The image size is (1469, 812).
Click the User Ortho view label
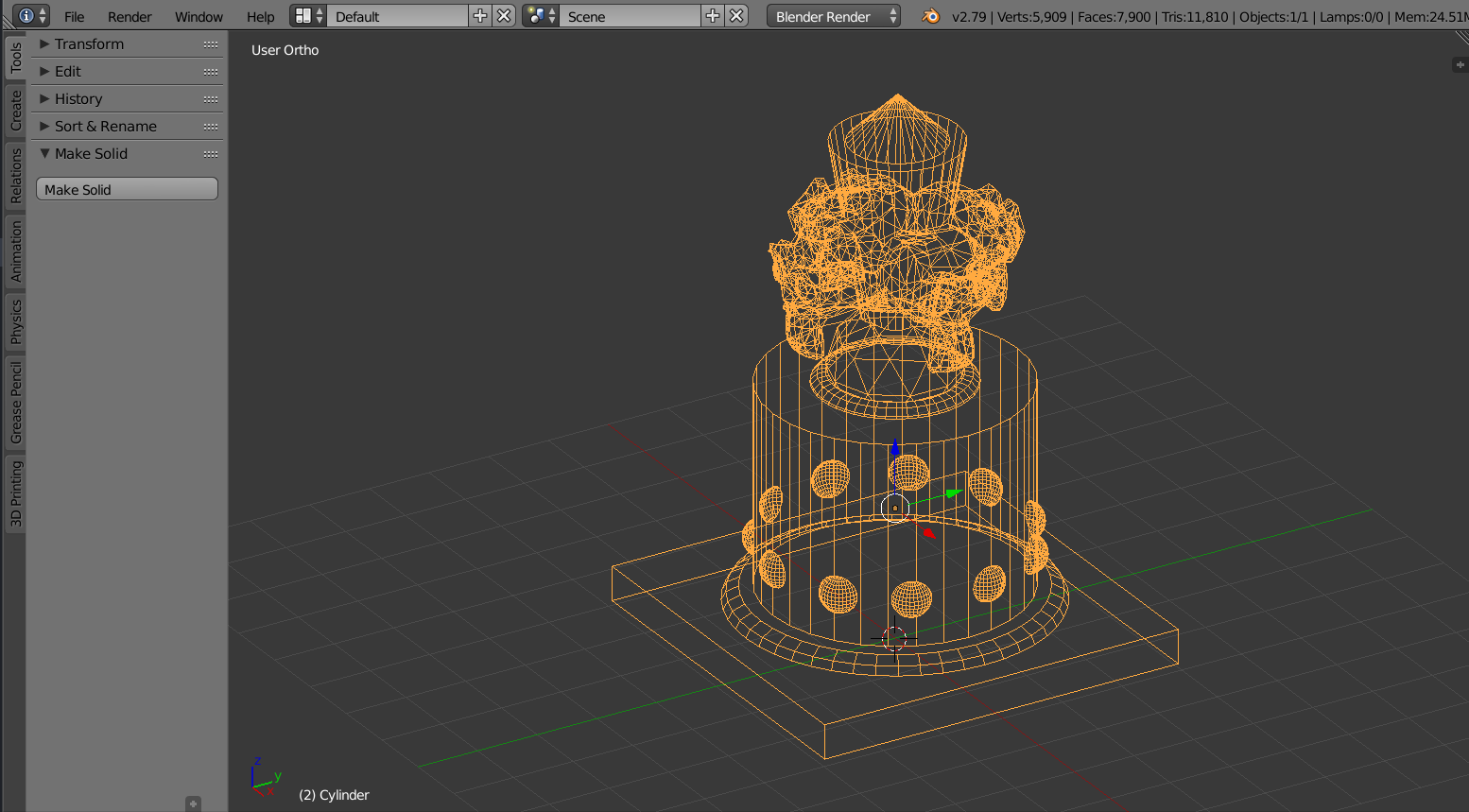point(285,50)
